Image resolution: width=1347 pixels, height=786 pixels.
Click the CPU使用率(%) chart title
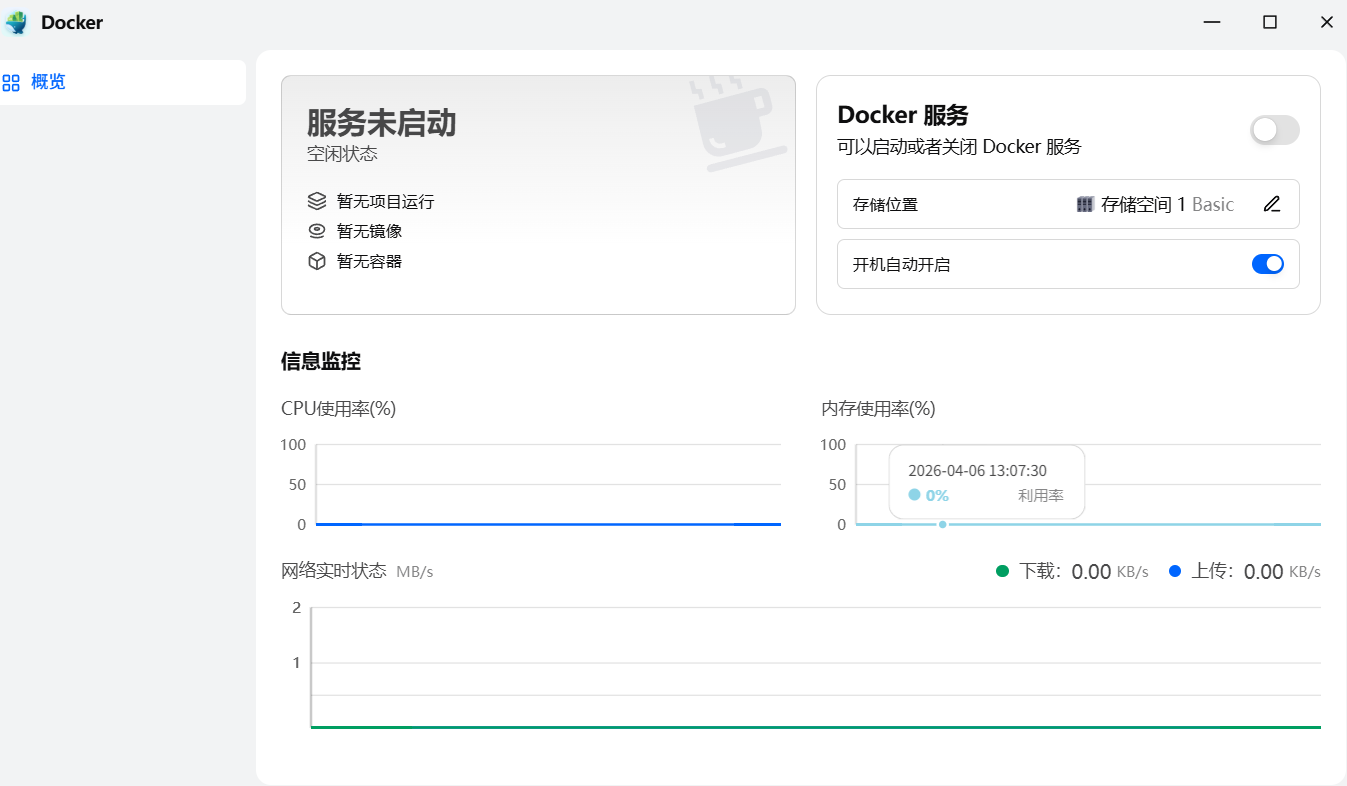point(339,408)
